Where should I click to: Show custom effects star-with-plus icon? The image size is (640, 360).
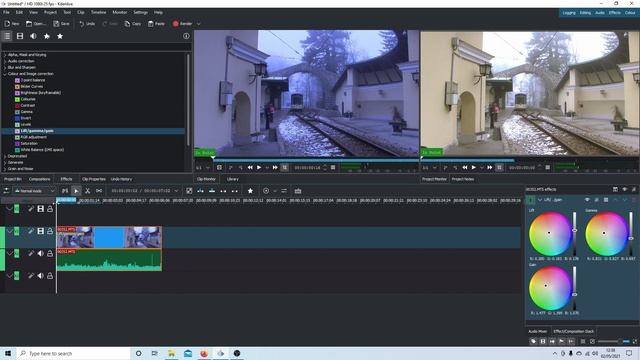pos(47,36)
